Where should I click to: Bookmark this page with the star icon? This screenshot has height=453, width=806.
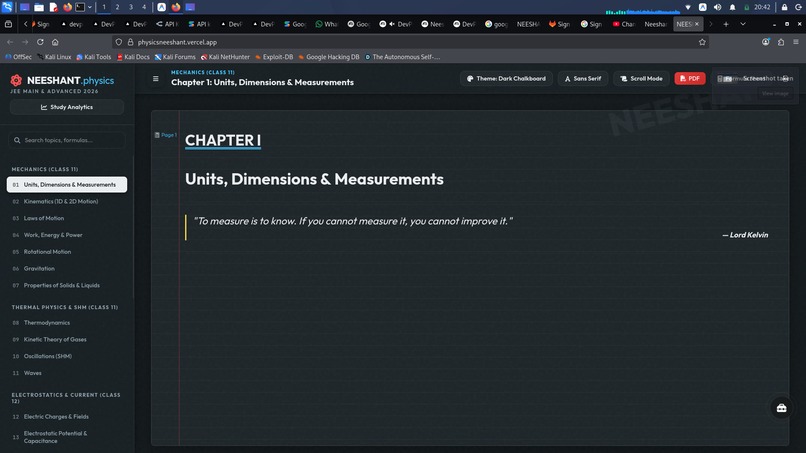coord(702,42)
